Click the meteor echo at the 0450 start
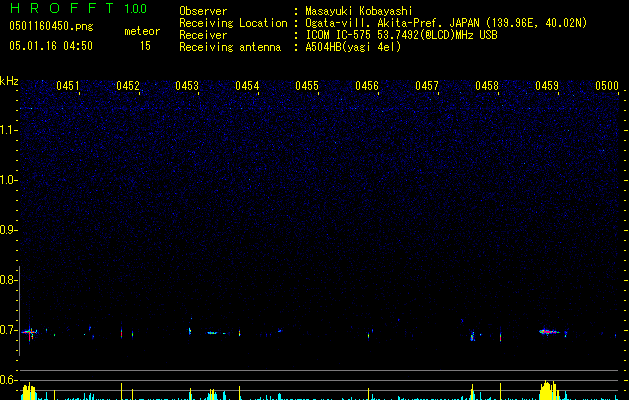The width and height of the screenshot is (629, 400). point(30,332)
